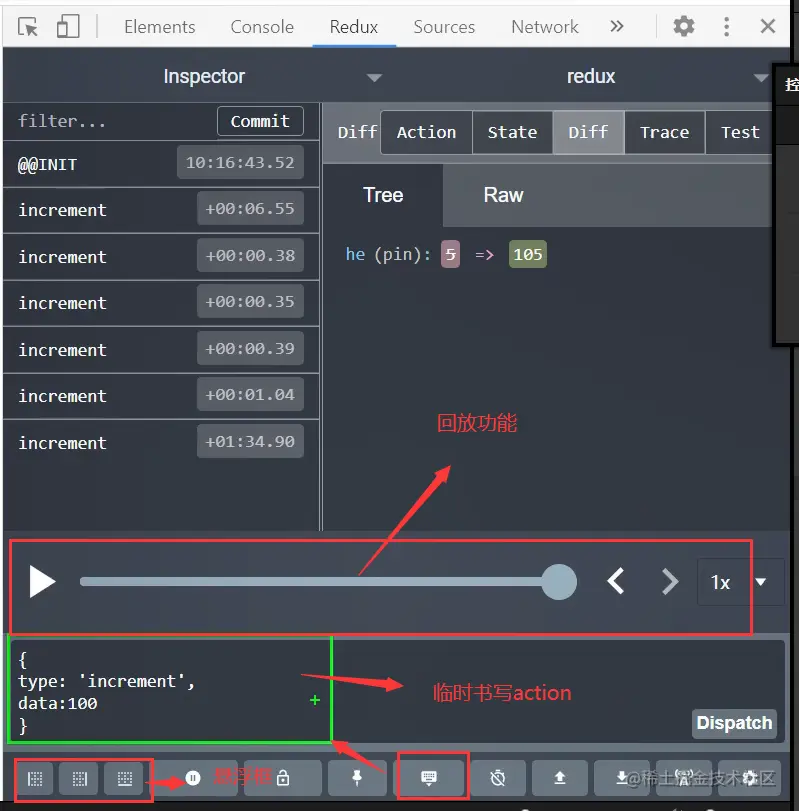Select the Action view tab
Screen dimensions: 799x811
pos(426,132)
